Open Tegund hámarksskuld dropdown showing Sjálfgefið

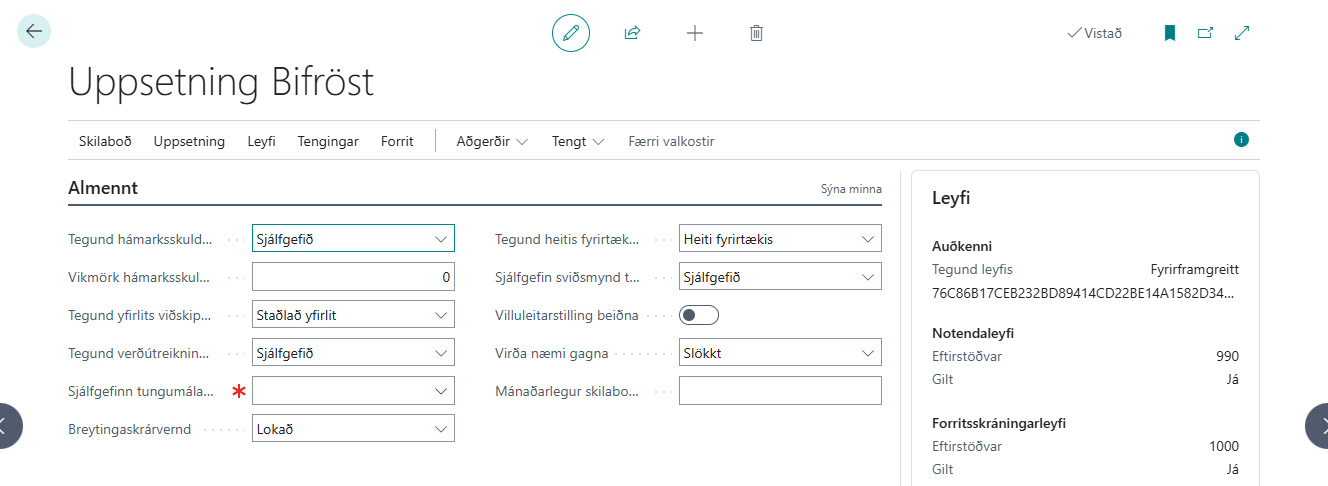[353, 238]
